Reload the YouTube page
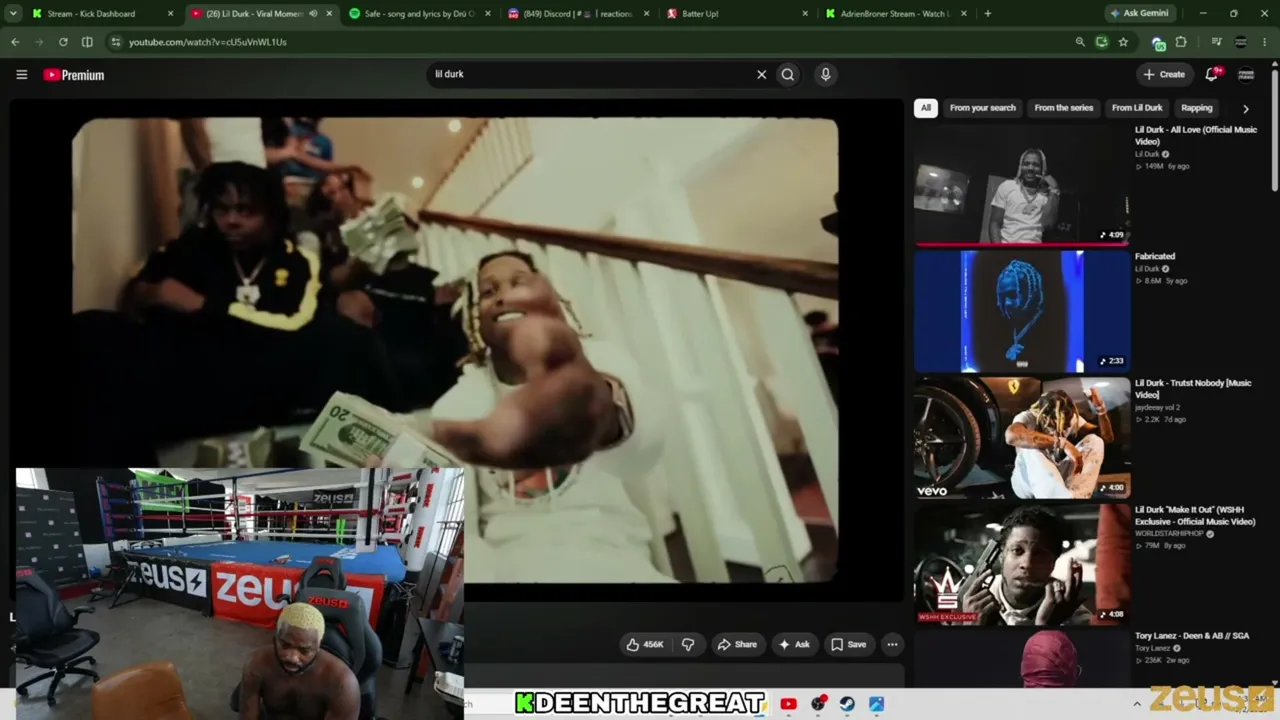Screen dimensions: 1280x720 click(x=63, y=42)
